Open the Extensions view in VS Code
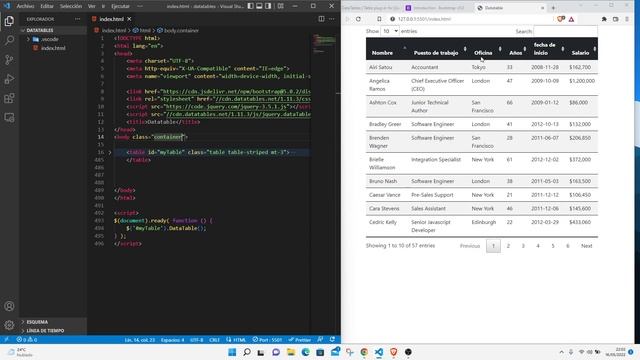The height and width of the screenshot is (360, 640). point(9,98)
